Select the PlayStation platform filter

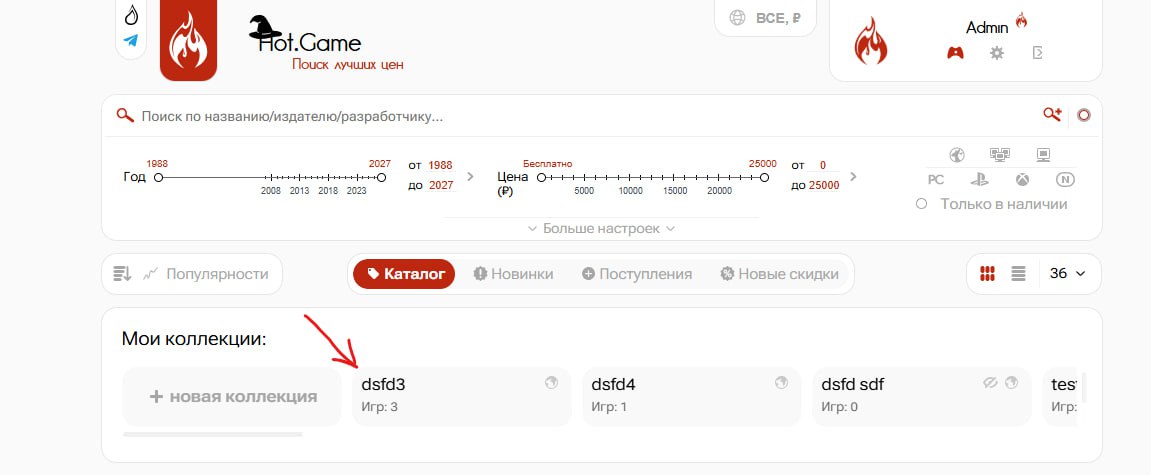[979, 180]
